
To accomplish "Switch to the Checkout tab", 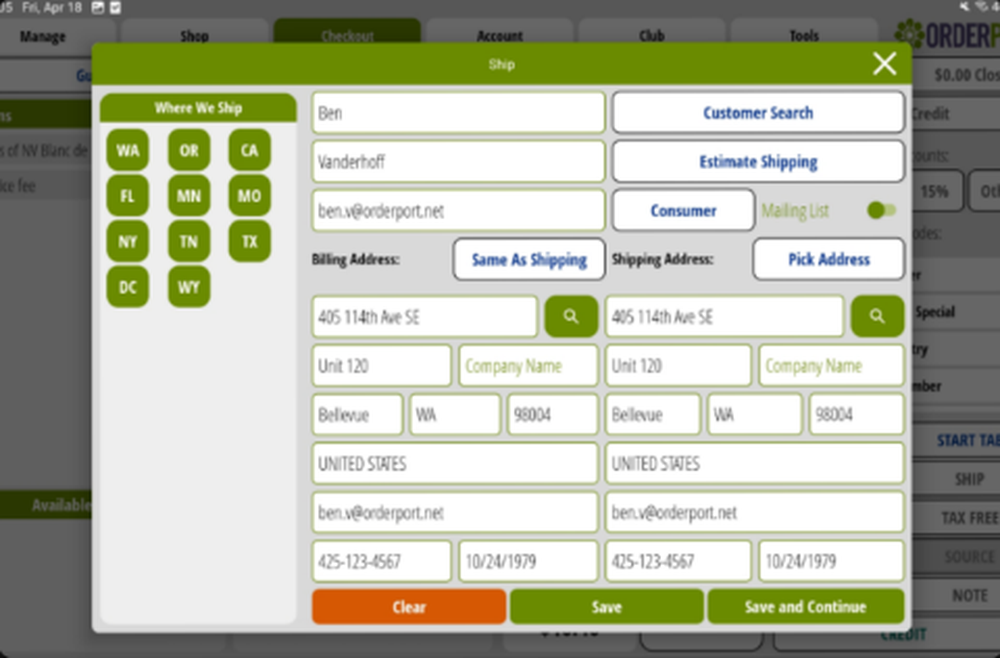I will pos(347,35).
